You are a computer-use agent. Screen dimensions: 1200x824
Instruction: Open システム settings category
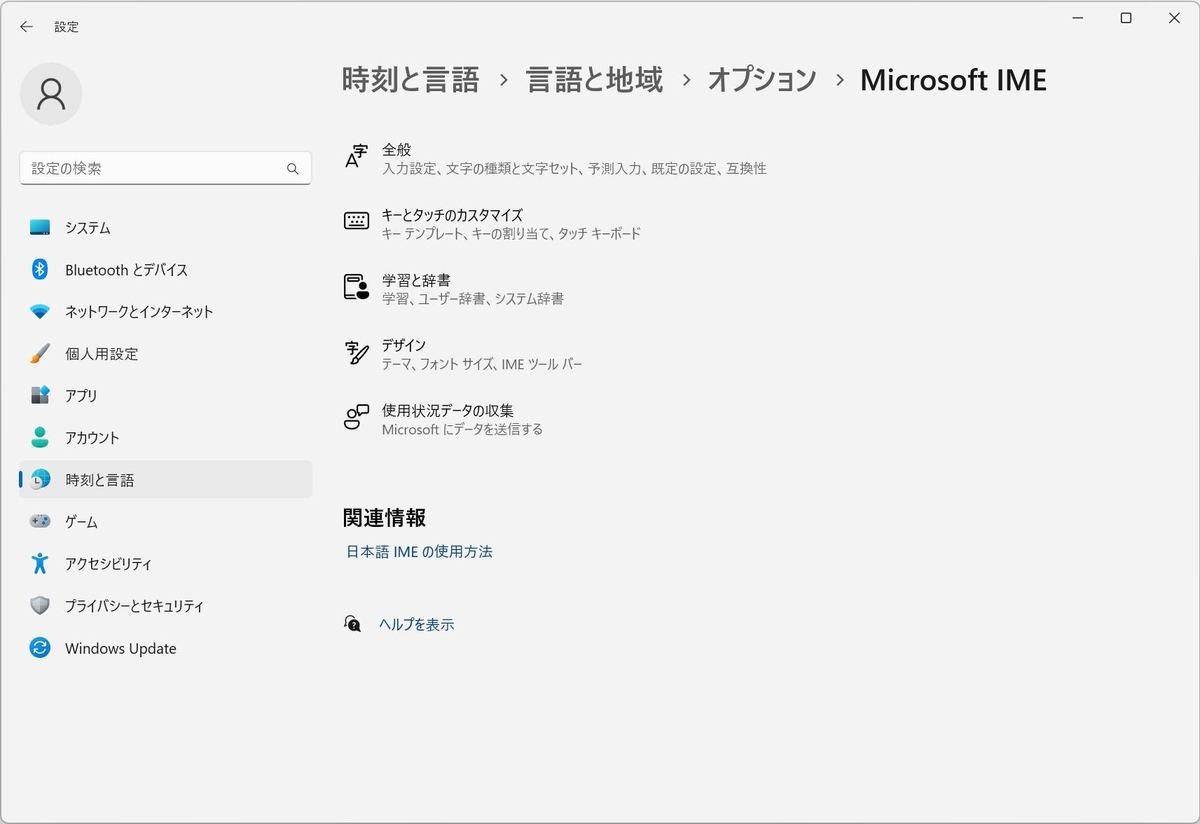[166, 228]
